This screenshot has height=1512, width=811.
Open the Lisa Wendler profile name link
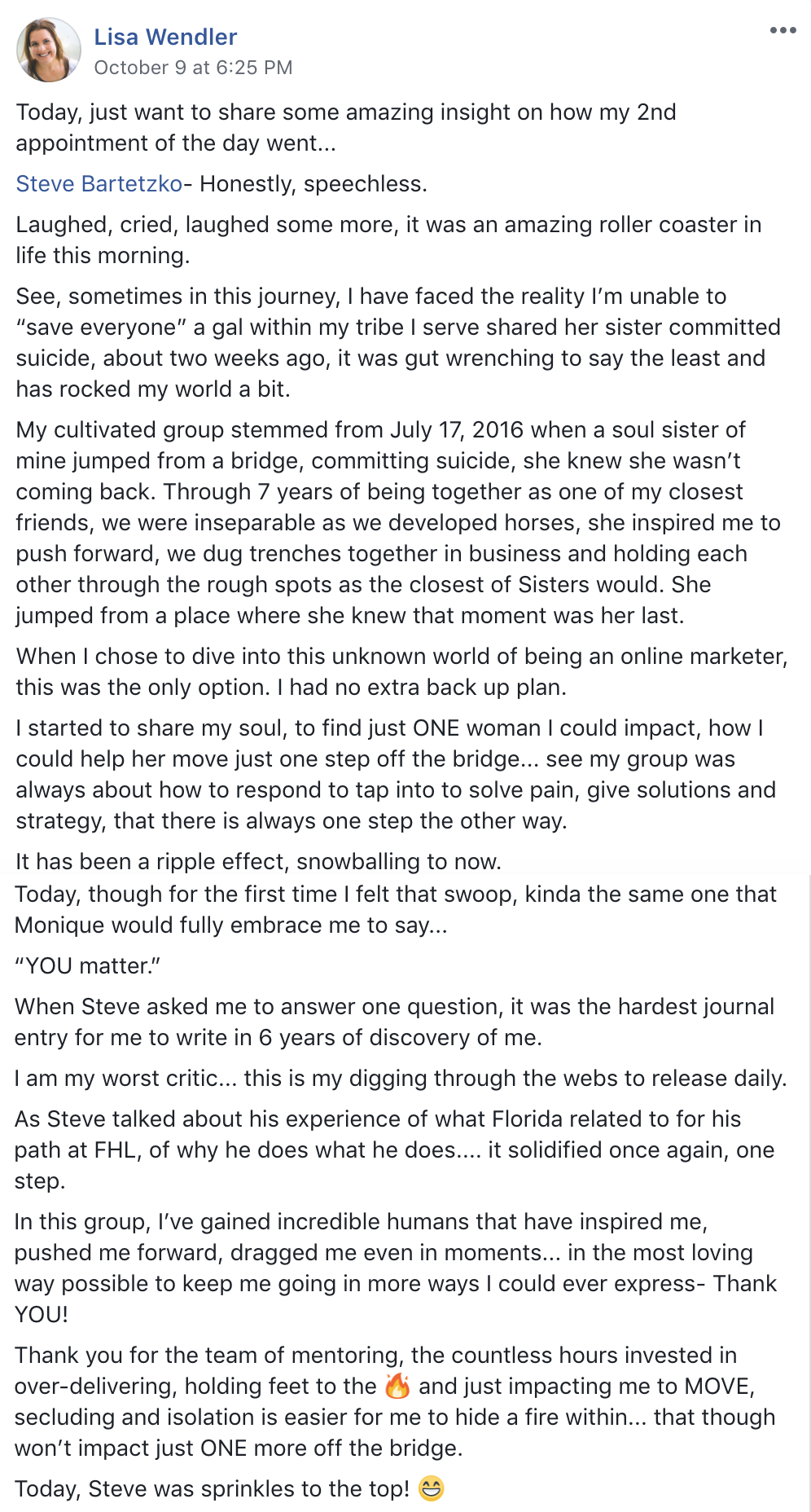pos(165,37)
